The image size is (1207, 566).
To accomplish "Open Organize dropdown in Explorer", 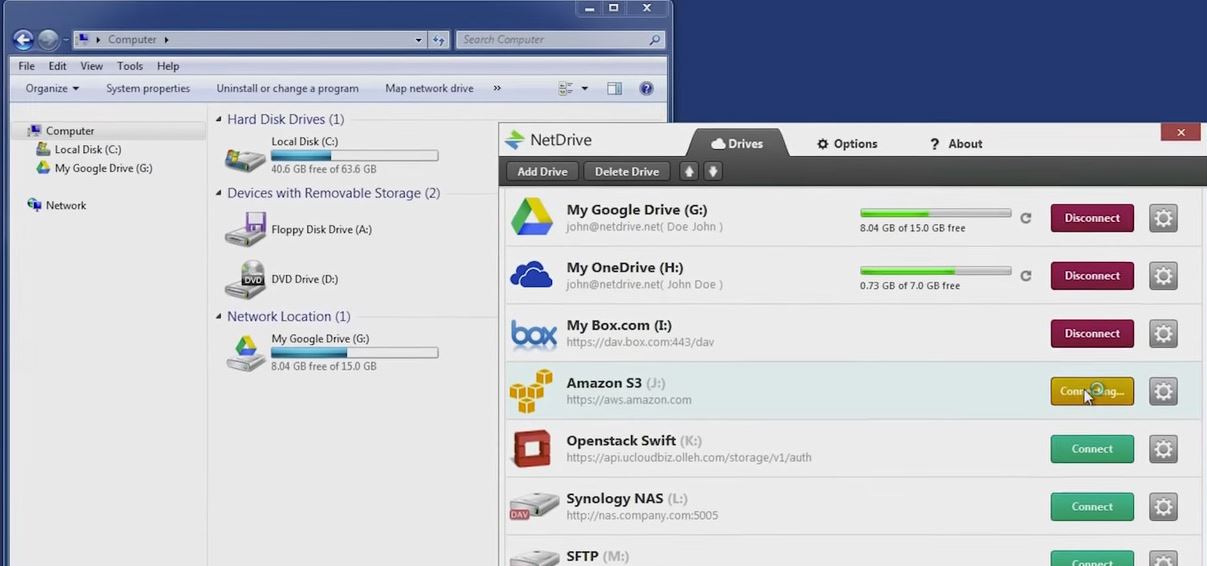I will pos(52,88).
